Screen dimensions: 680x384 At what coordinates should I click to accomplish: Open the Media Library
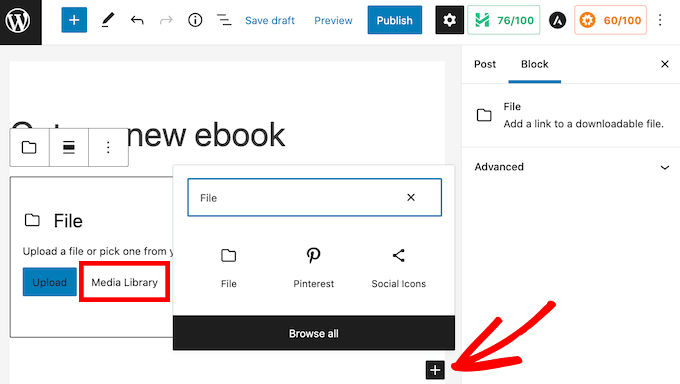tap(124, 282)
